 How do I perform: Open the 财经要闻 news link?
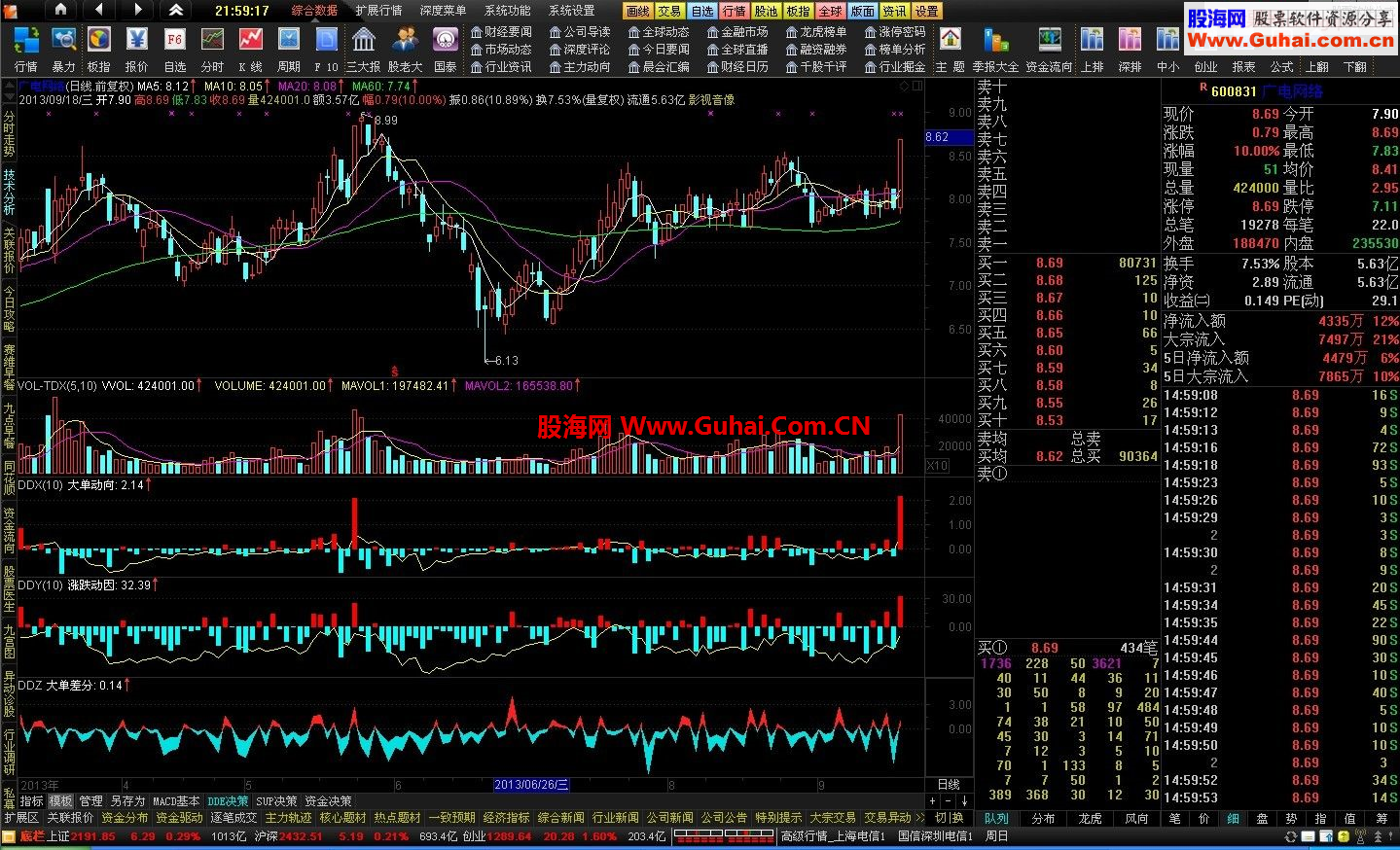click(500, 32)
